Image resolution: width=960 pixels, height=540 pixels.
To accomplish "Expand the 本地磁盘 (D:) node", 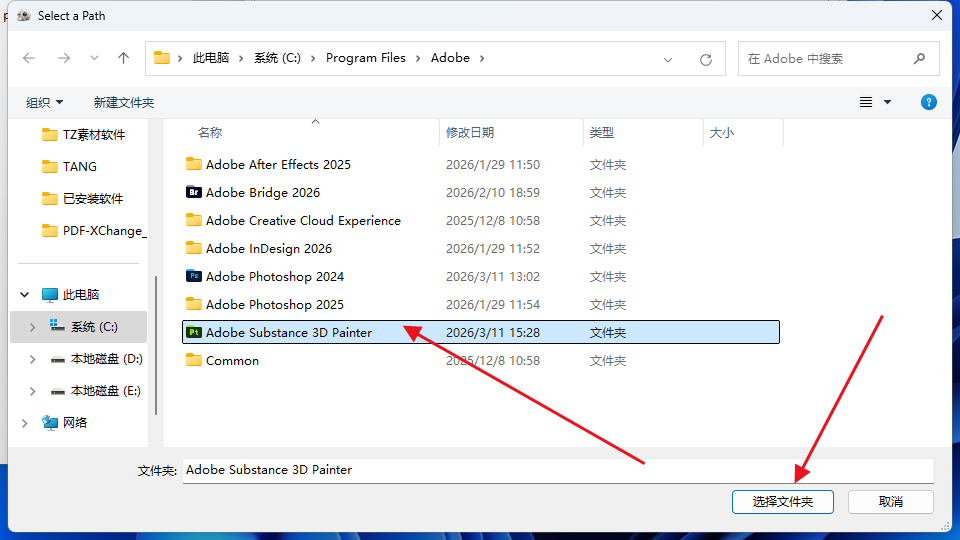I will coord(32,359).
